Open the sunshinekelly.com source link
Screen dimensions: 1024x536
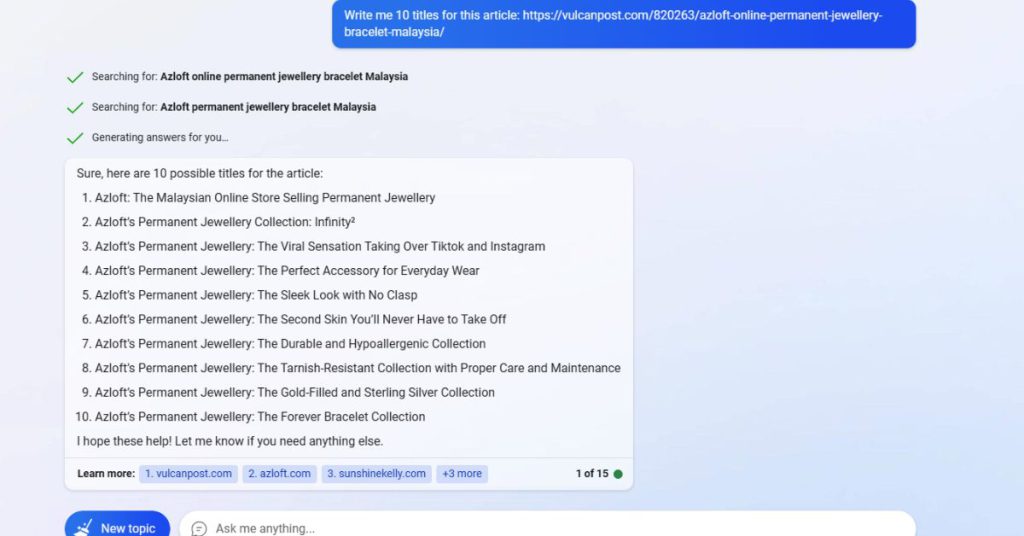(376, 474)
